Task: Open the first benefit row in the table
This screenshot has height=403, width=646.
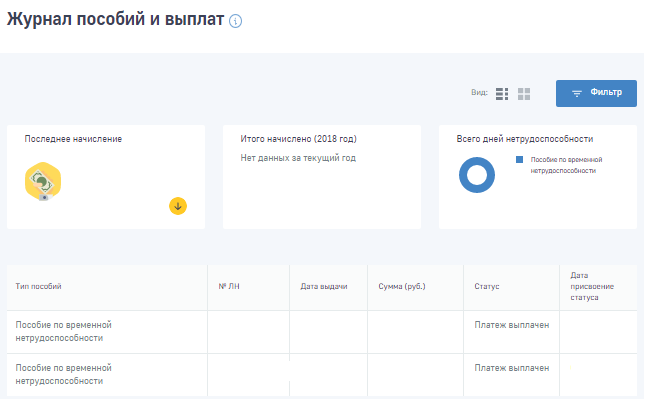Action: click(64, 331)
